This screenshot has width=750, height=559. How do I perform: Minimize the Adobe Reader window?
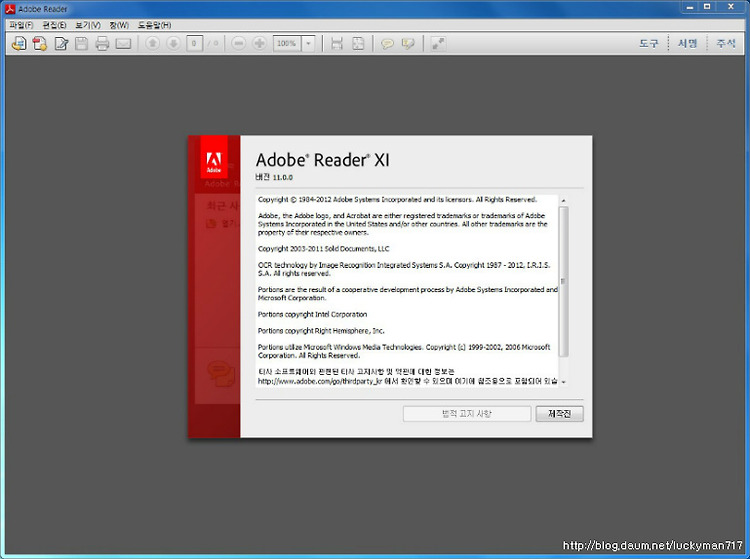pos(690,7)
